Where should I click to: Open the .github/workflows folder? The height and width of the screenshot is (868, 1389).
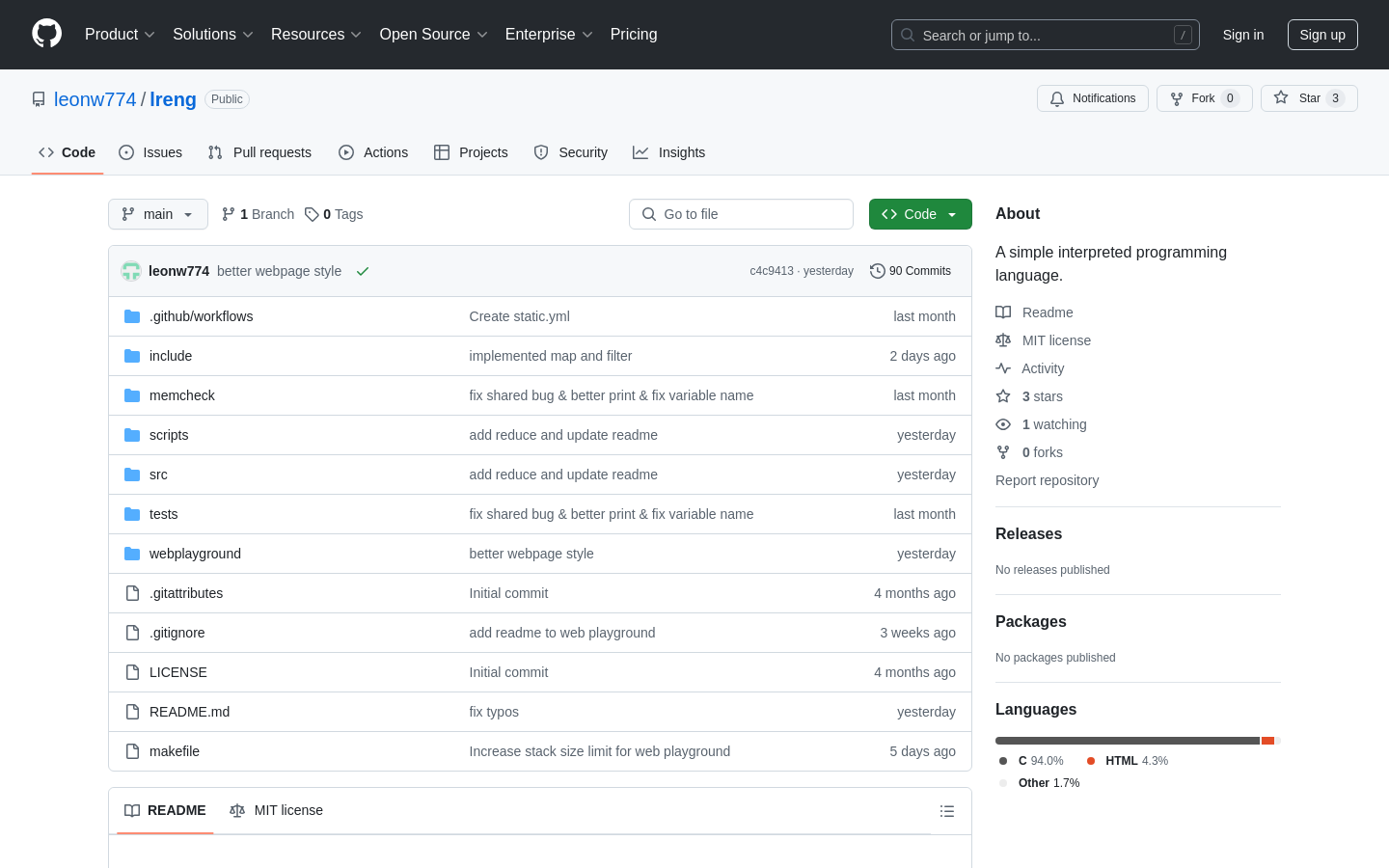(x=201, y=316)
